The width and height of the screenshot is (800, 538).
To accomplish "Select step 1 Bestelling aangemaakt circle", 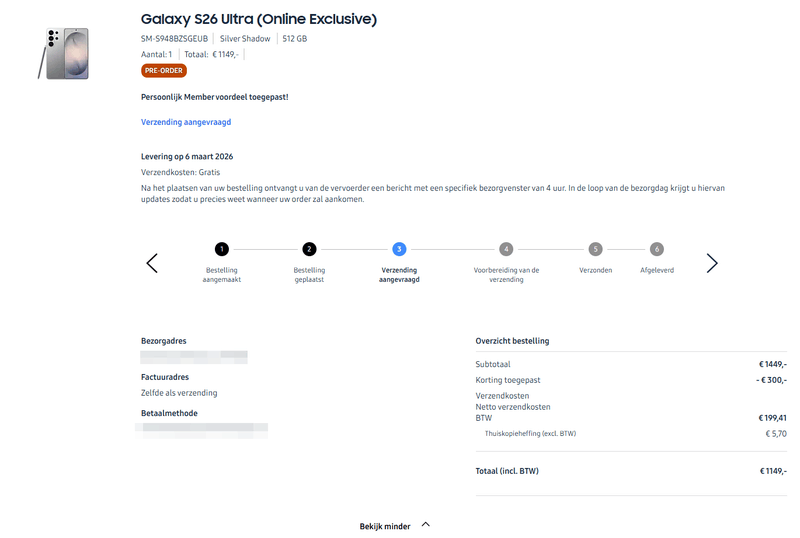I will click(x=222, y=249).
